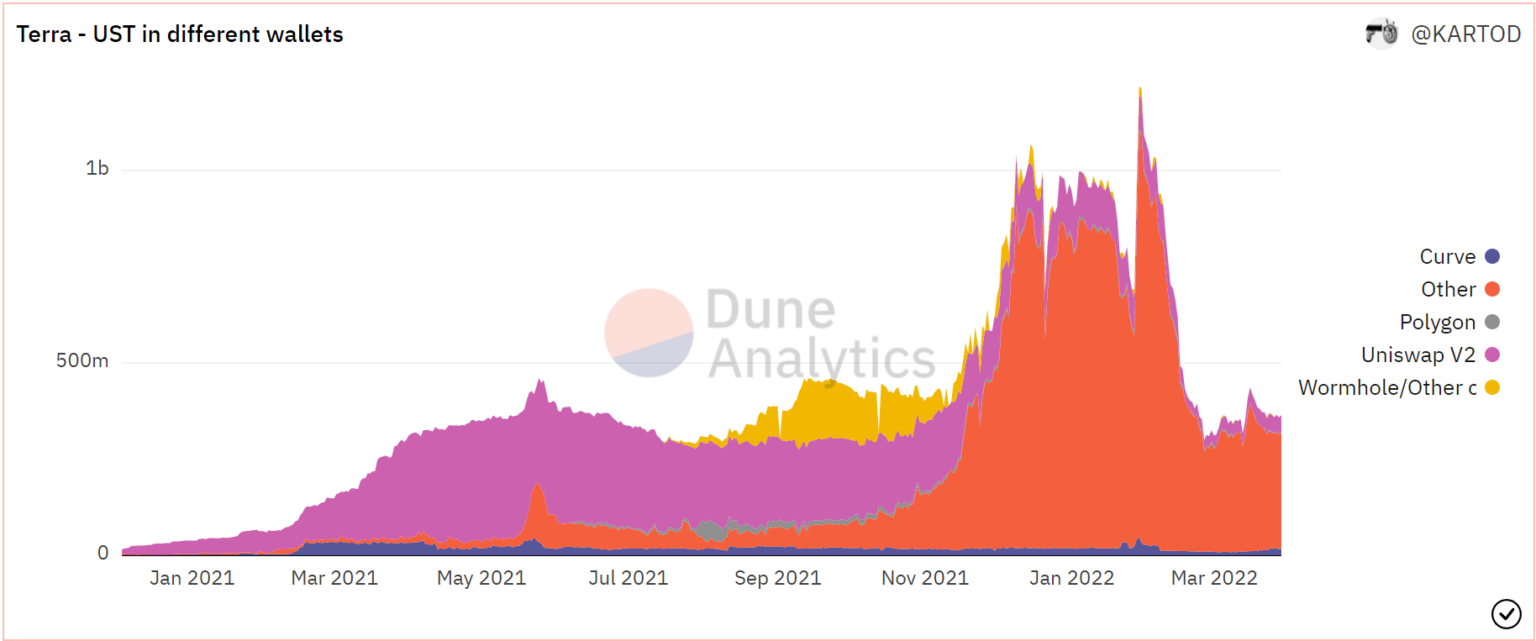
Task: Select the Other legend label
Action: point(1448,290)
